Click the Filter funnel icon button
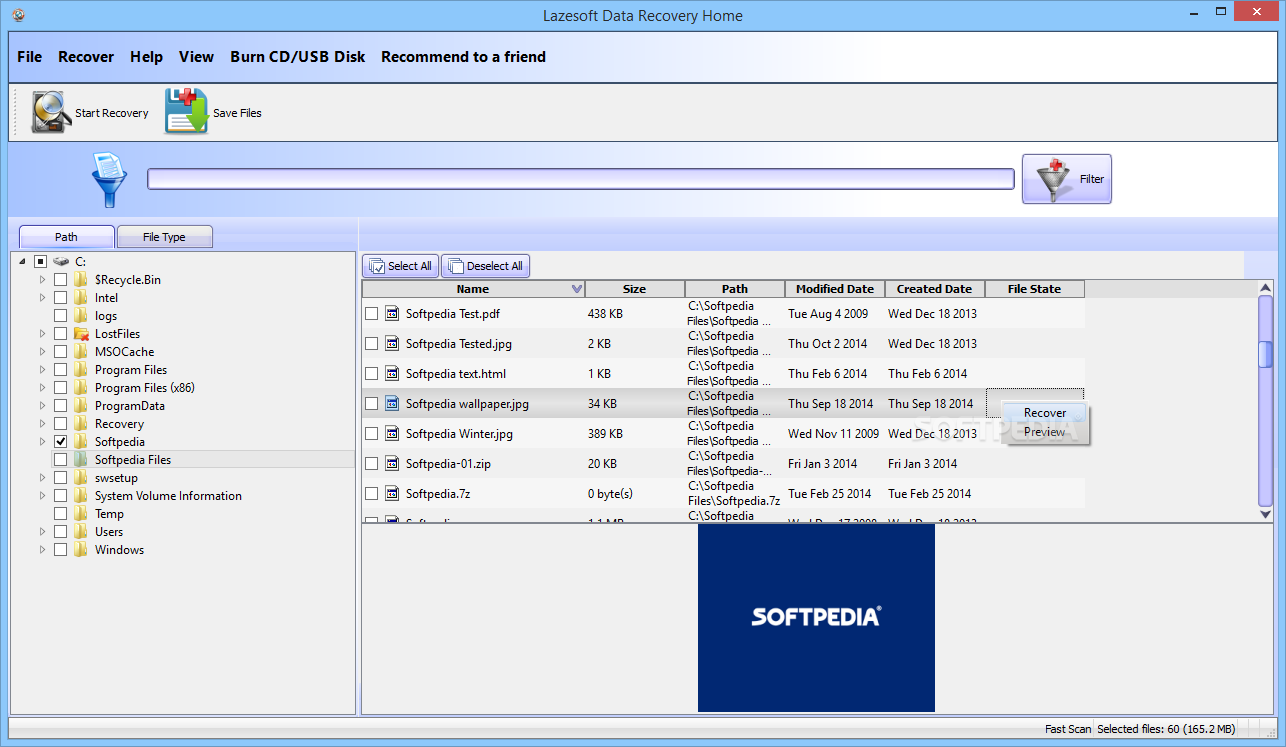The width and height of the screenshot is (1286, 747). point(1066,179)
